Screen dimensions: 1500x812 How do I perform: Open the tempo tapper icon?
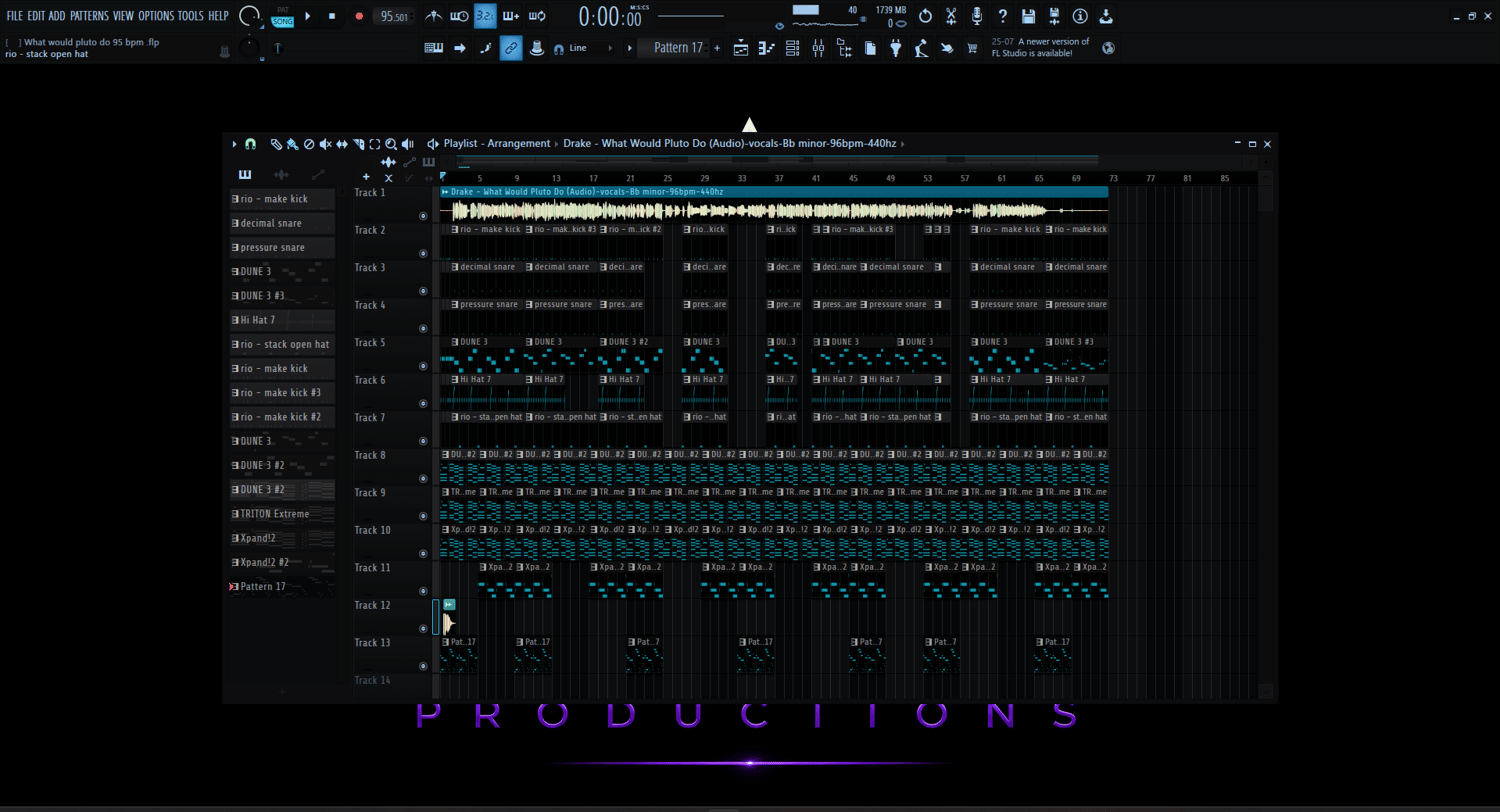point(921,48)
